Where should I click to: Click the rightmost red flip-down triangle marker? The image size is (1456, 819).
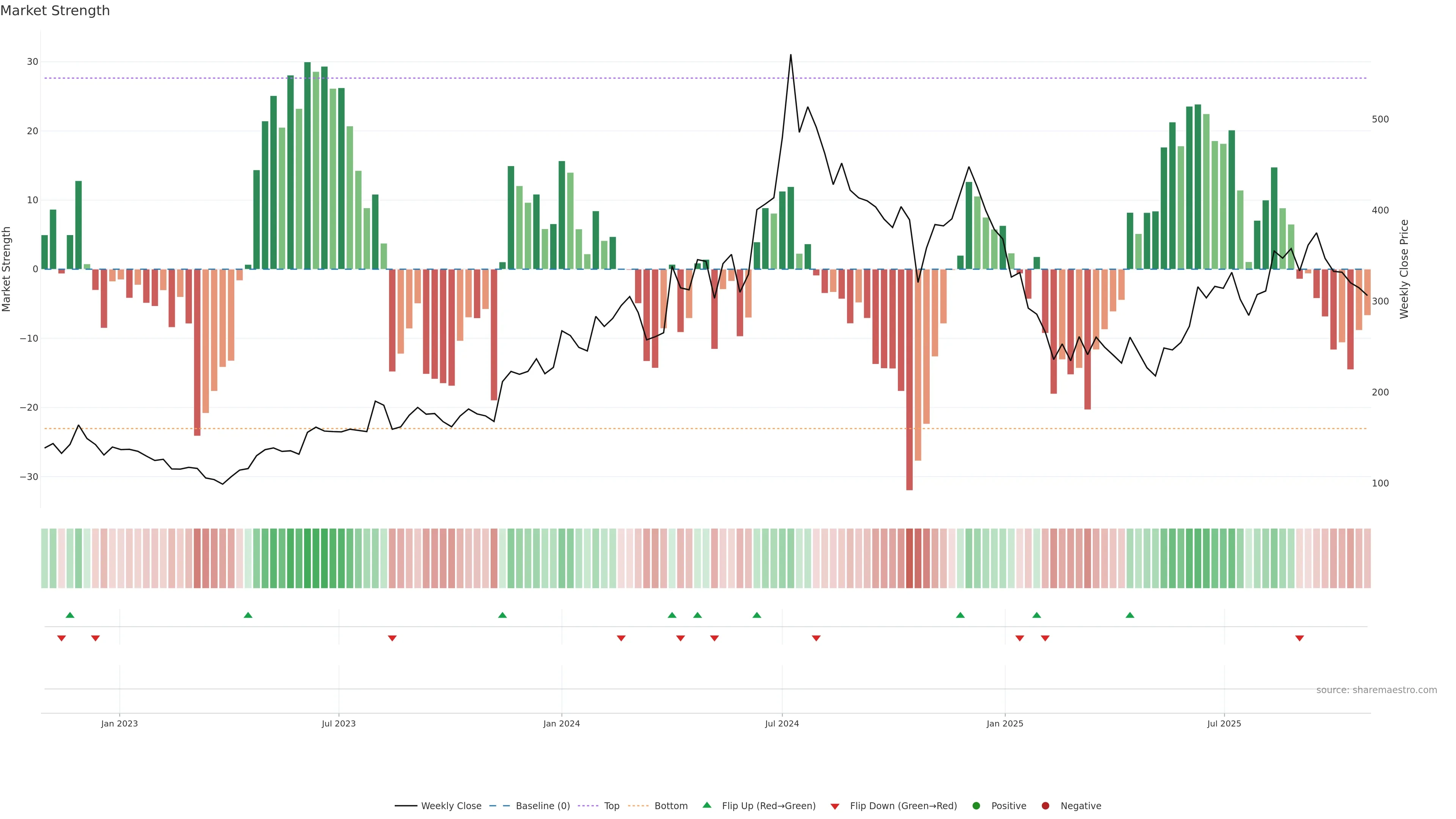[1299, 638]
